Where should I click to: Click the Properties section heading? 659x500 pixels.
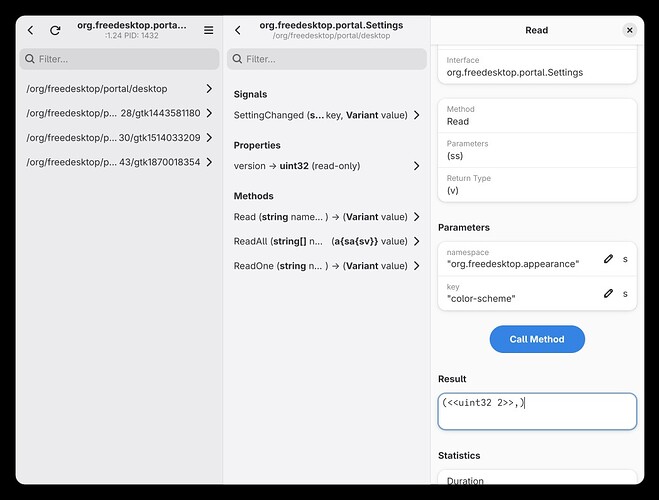pos(257,145)
